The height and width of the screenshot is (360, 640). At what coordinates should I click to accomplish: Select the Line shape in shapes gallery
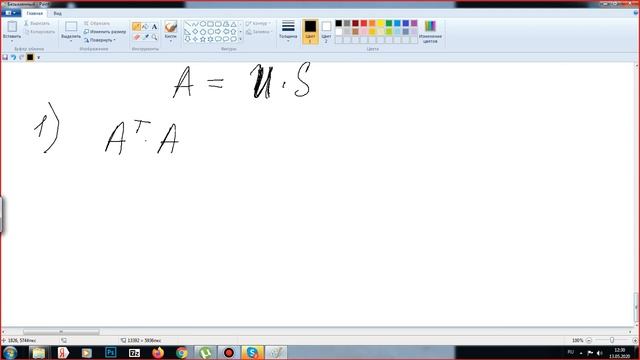(x=187, y=24)
